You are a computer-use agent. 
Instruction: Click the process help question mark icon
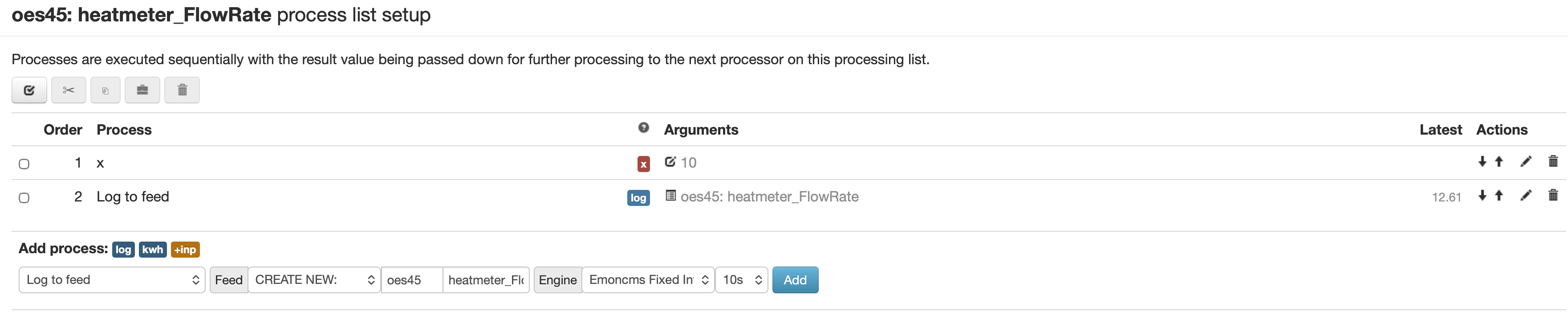[x=643, y=128]
